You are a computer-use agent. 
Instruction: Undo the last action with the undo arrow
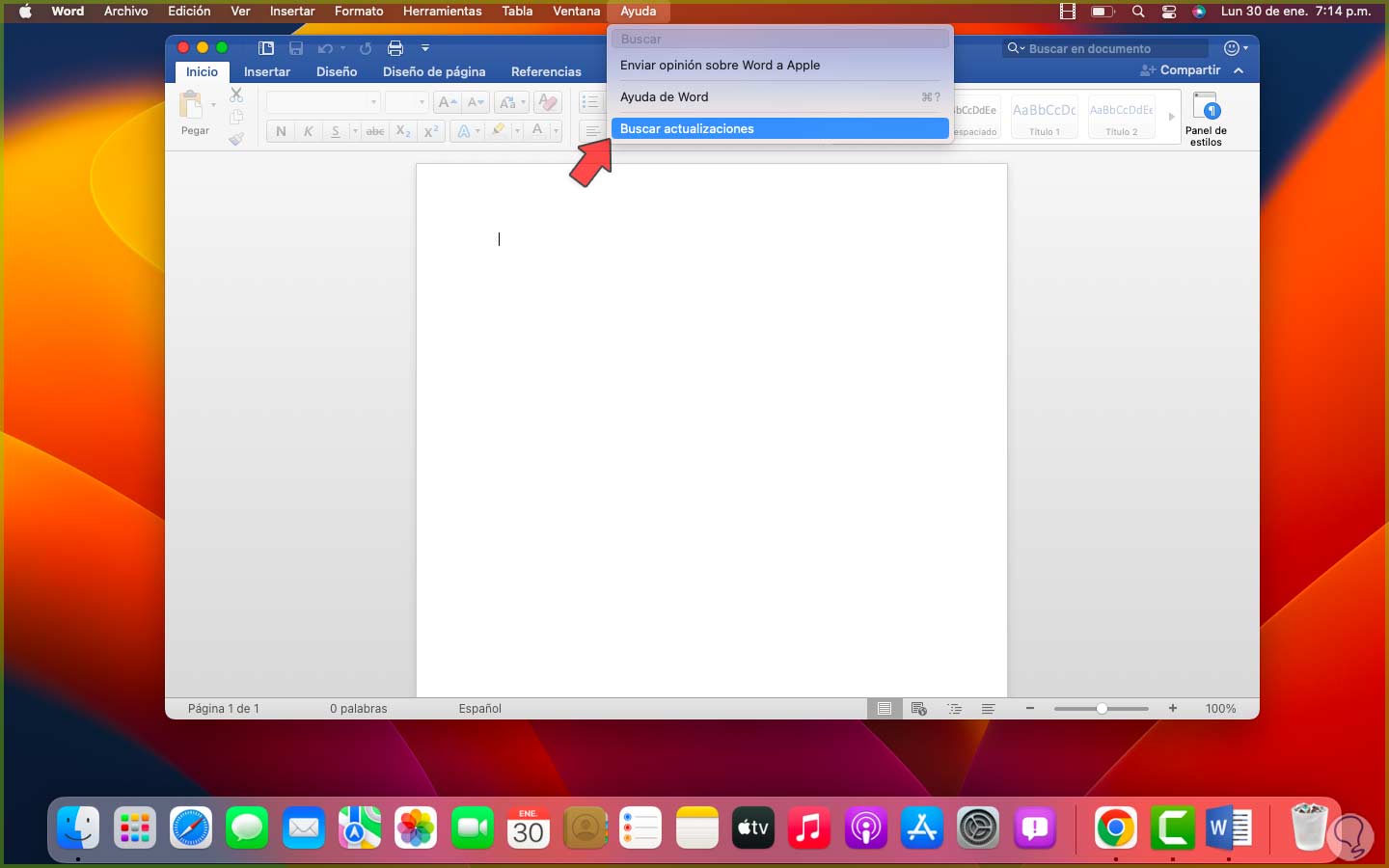(325, 48)
